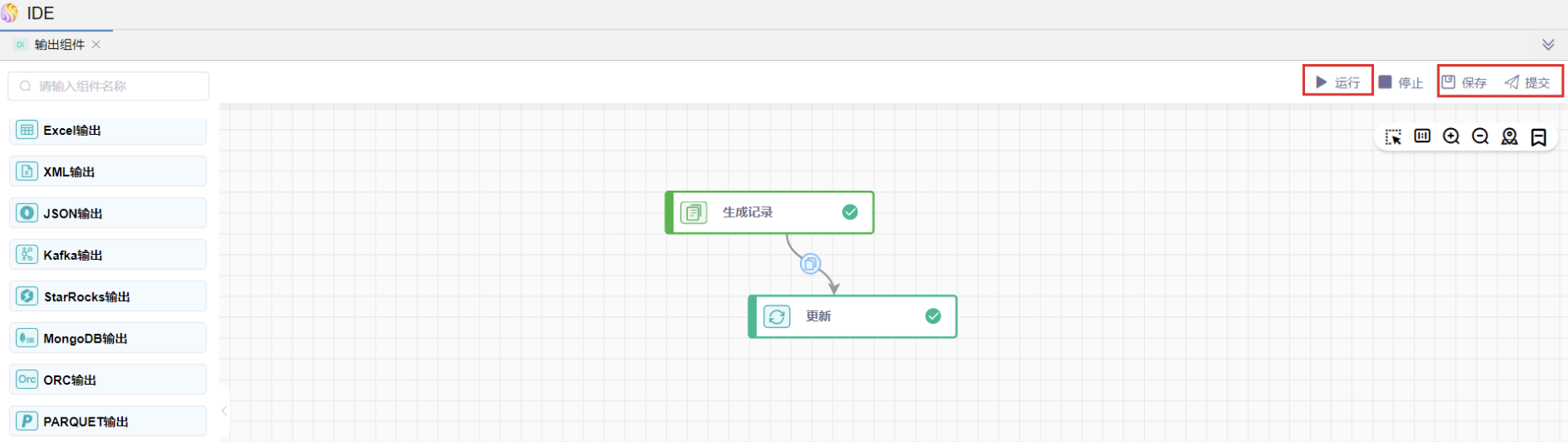Save the workflow with 保存
Screen dimensions: 1568x442
pyautogui.click(x=1464, y=83)
